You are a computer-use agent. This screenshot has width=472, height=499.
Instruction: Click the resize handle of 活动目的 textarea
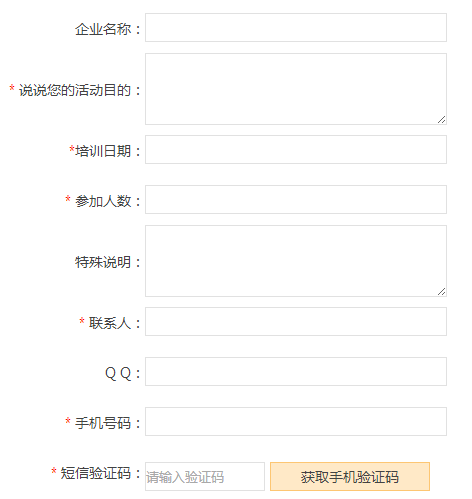[442, 120]
